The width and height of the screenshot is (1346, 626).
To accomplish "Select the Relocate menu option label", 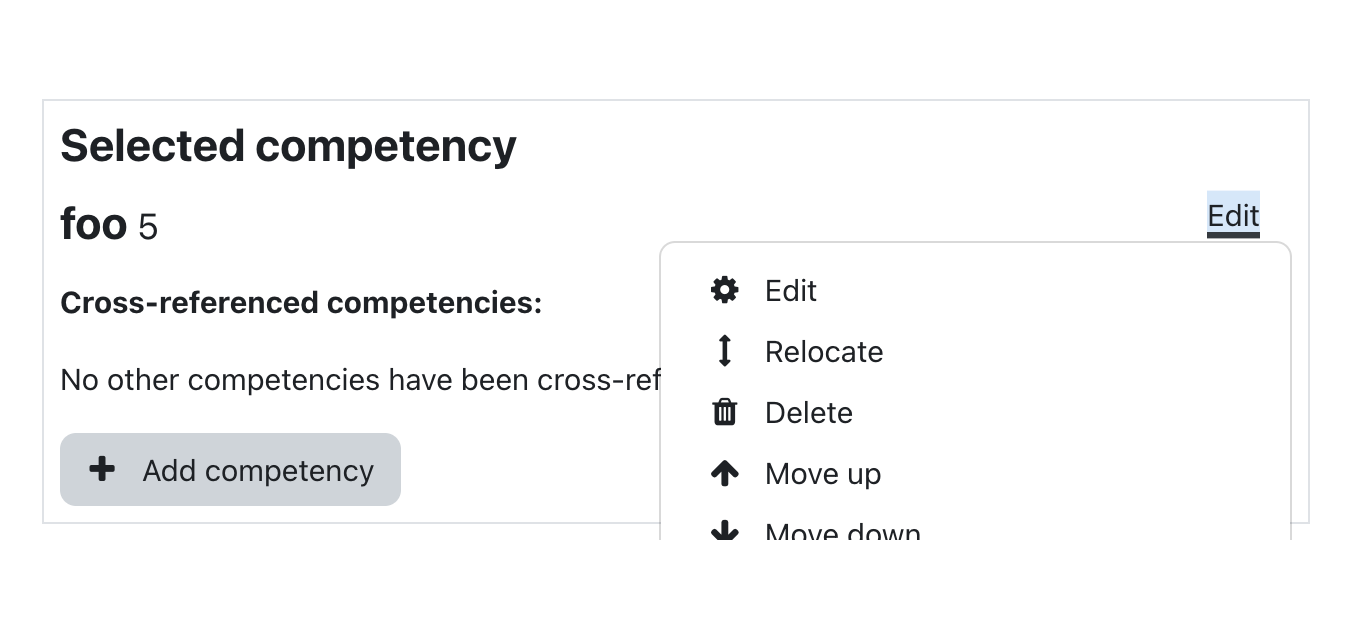I will [824, 352].
